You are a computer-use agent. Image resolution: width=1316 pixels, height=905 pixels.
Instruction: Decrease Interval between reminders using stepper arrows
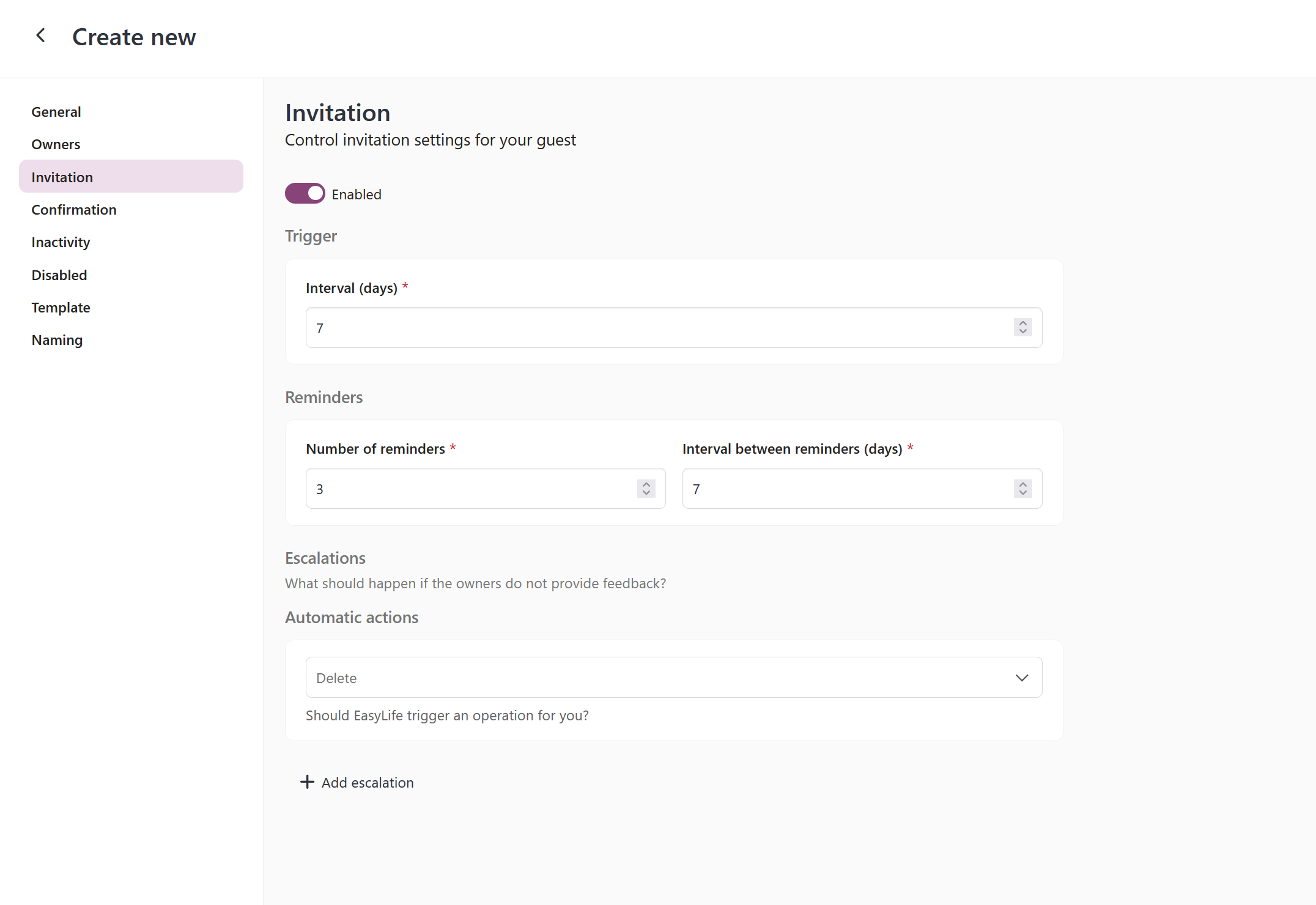[x=1022, y=492]
